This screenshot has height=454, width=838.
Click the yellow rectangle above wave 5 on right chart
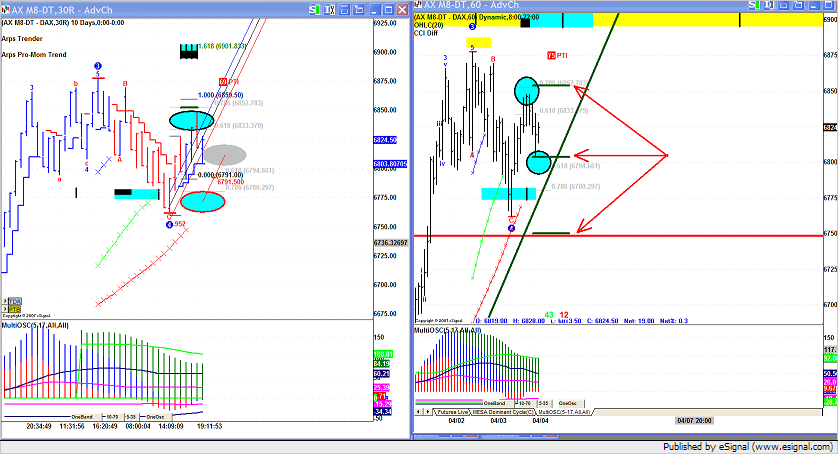click(478, 42)
